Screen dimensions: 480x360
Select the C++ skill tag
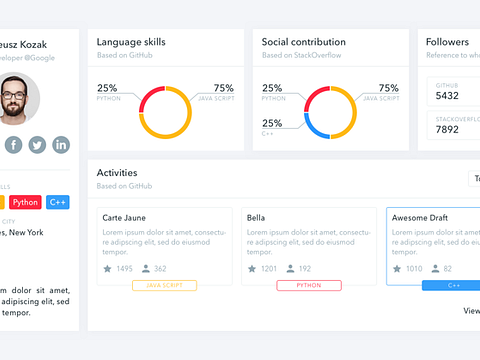click(58, 202)
